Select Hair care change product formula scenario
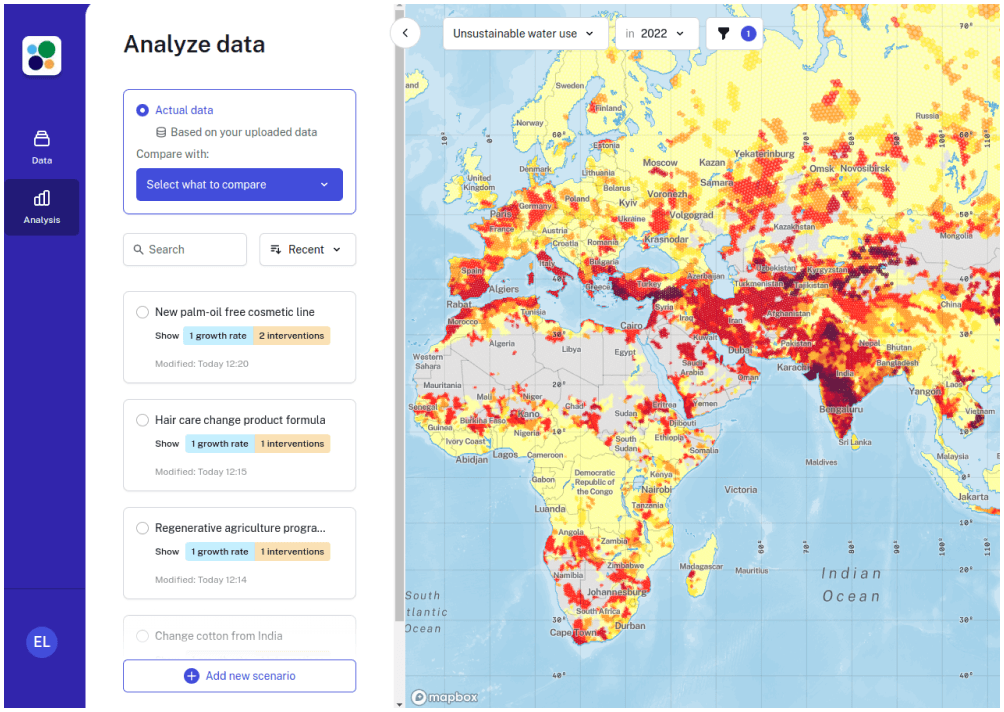 143,420
